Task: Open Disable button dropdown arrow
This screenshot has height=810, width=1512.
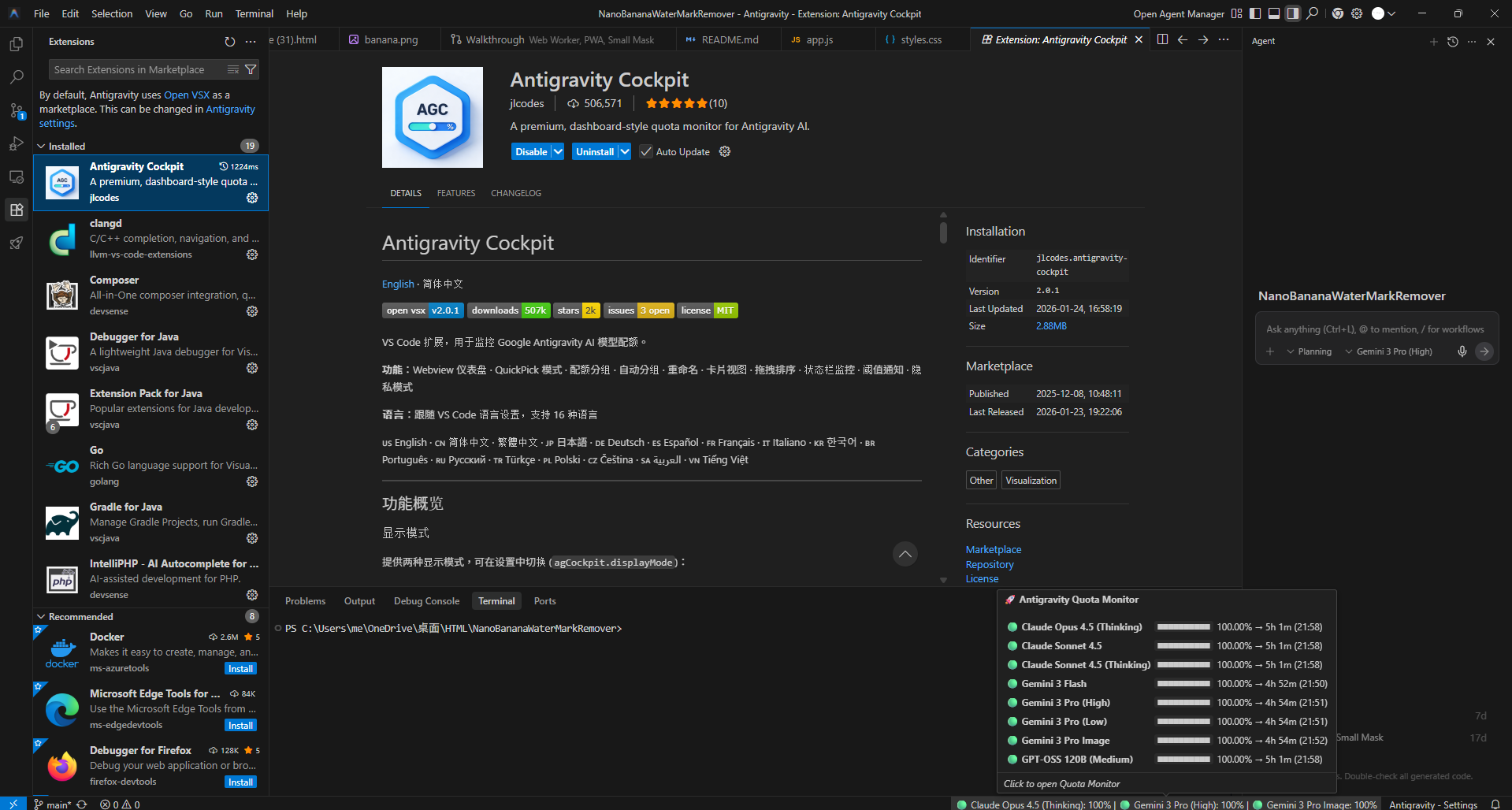Action: tap(558, 151)
